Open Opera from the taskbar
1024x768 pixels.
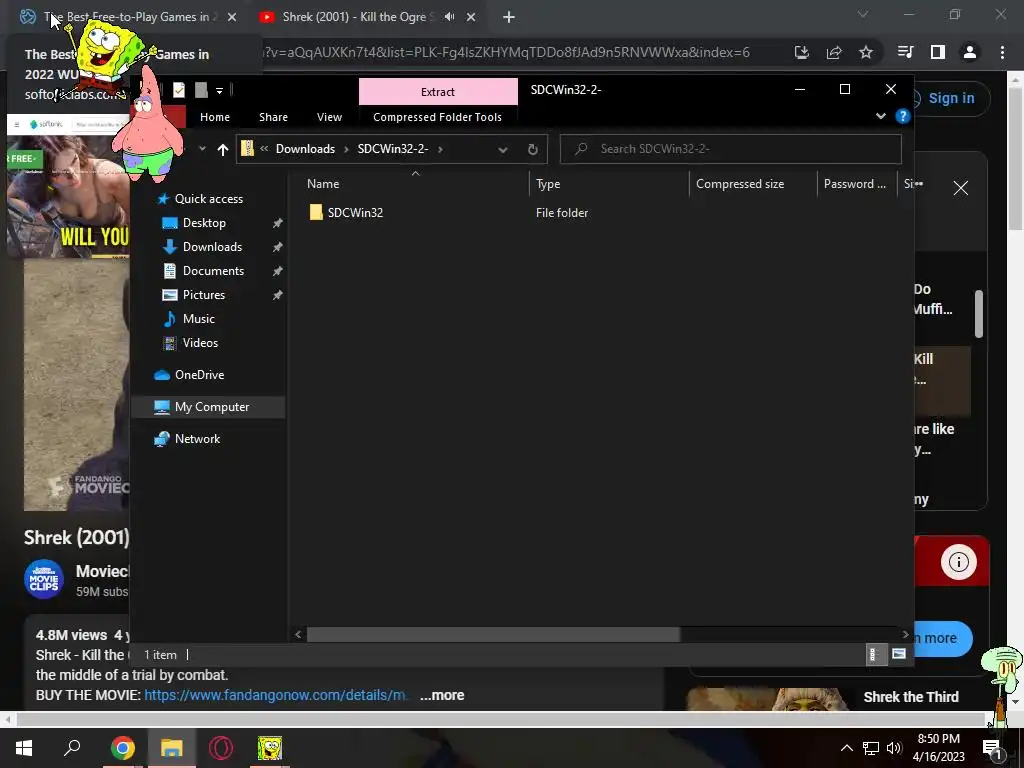click(221, 748)
